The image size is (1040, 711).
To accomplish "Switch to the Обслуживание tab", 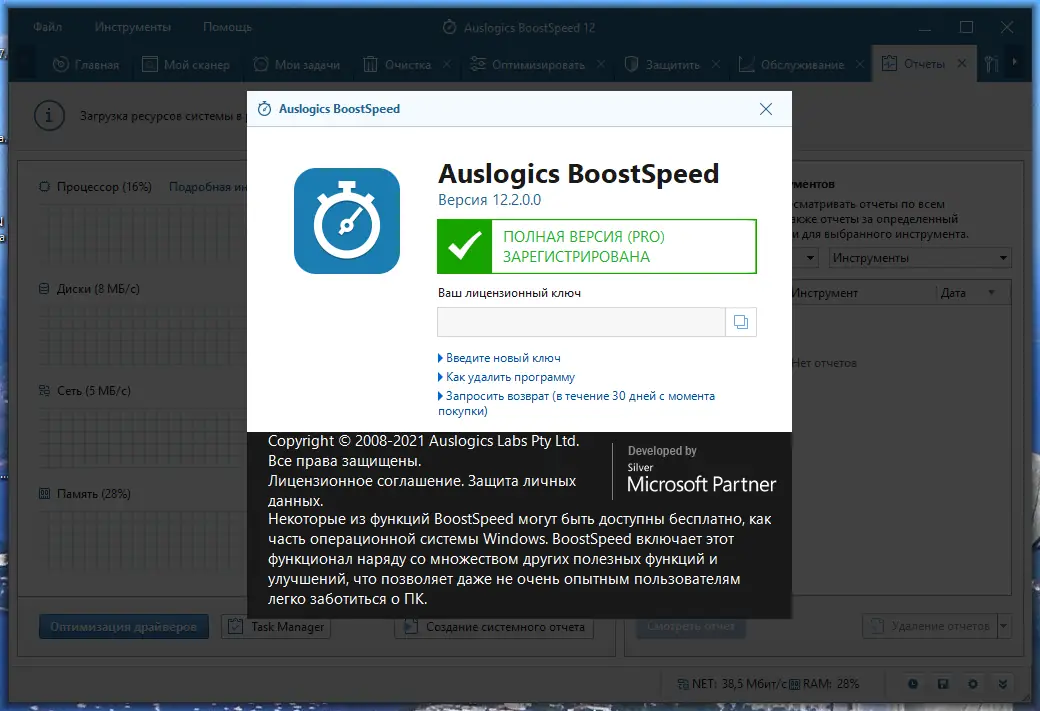I will [792, 64].
